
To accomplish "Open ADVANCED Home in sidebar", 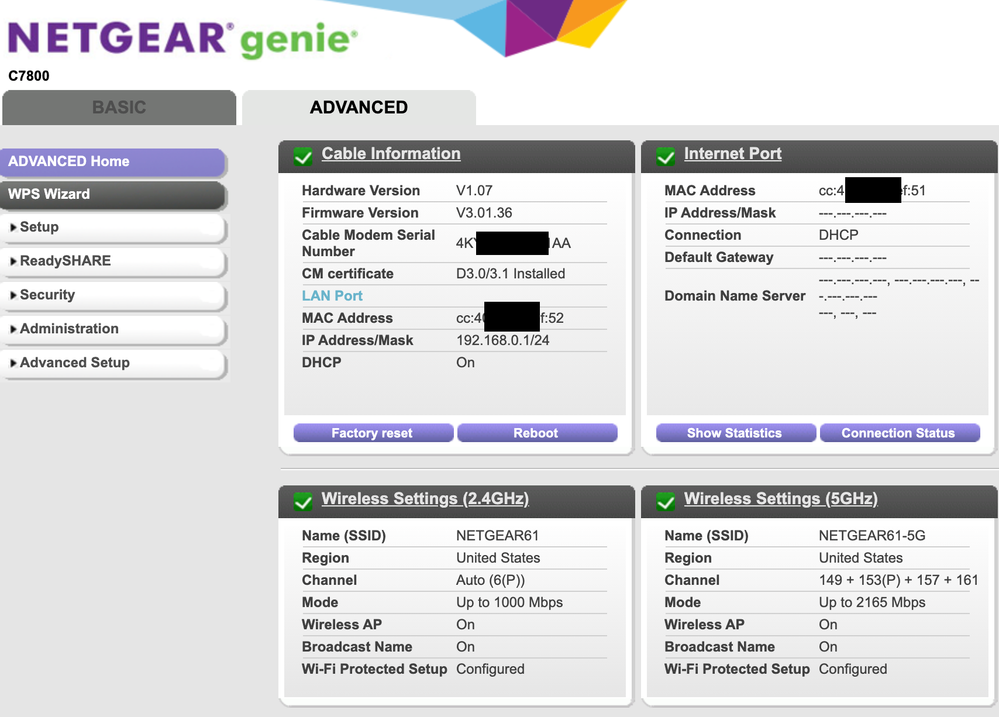I will 113,162.
